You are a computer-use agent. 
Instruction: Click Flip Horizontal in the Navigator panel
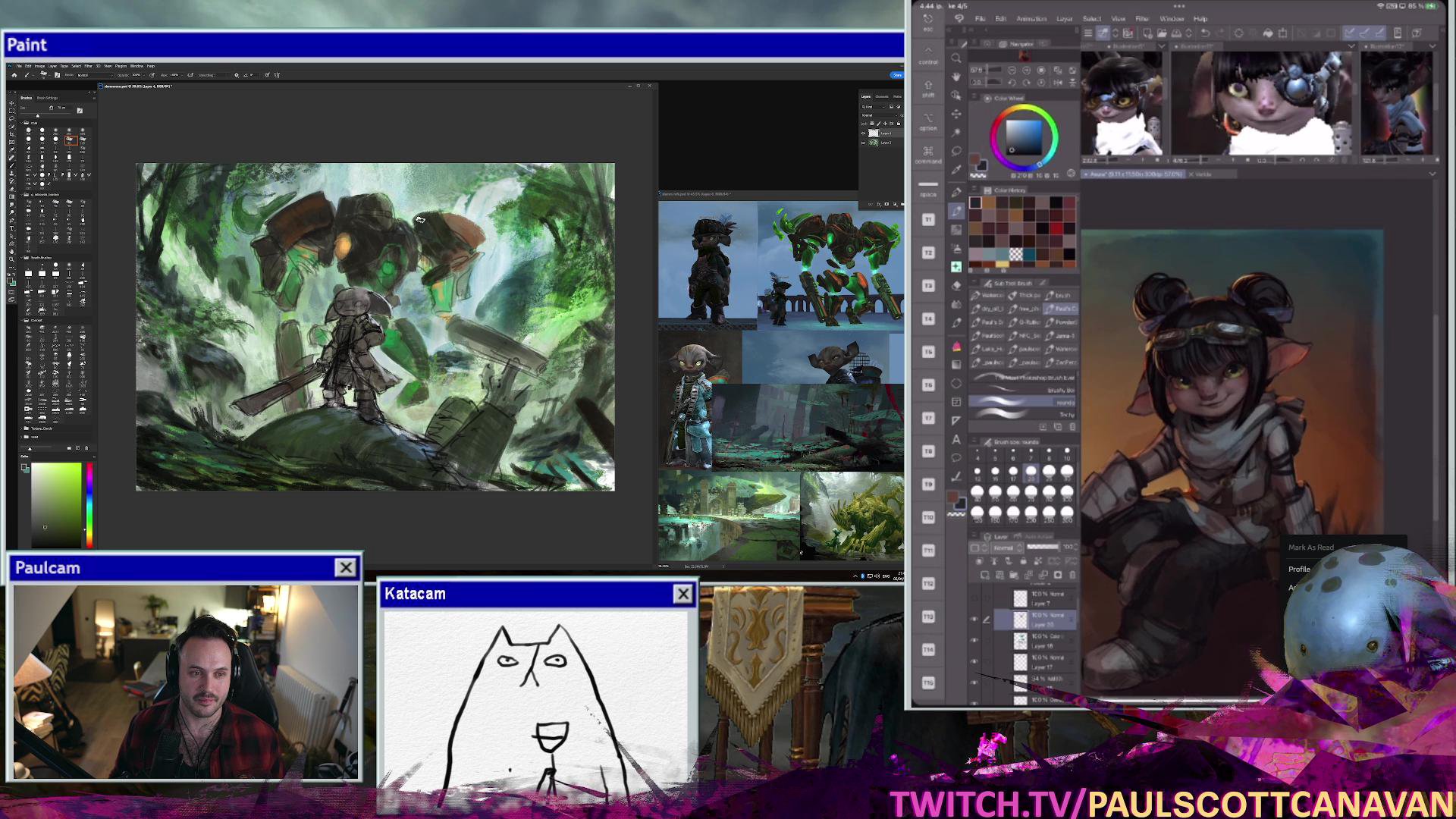point(1058,82)
